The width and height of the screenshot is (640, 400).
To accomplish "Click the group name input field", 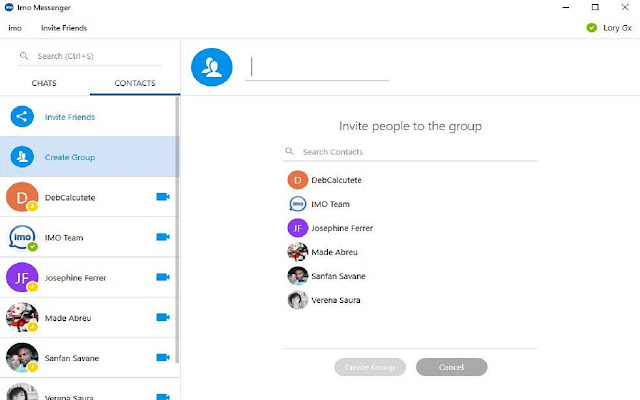I will [317, 67].
